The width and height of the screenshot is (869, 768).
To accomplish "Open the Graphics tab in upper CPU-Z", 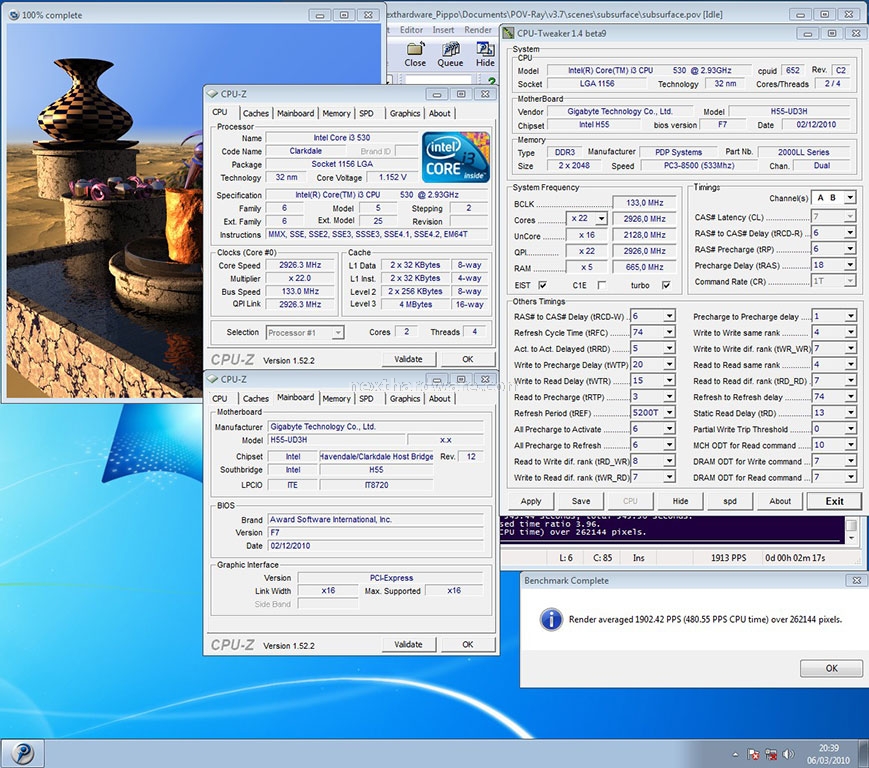I will point(405,113).
